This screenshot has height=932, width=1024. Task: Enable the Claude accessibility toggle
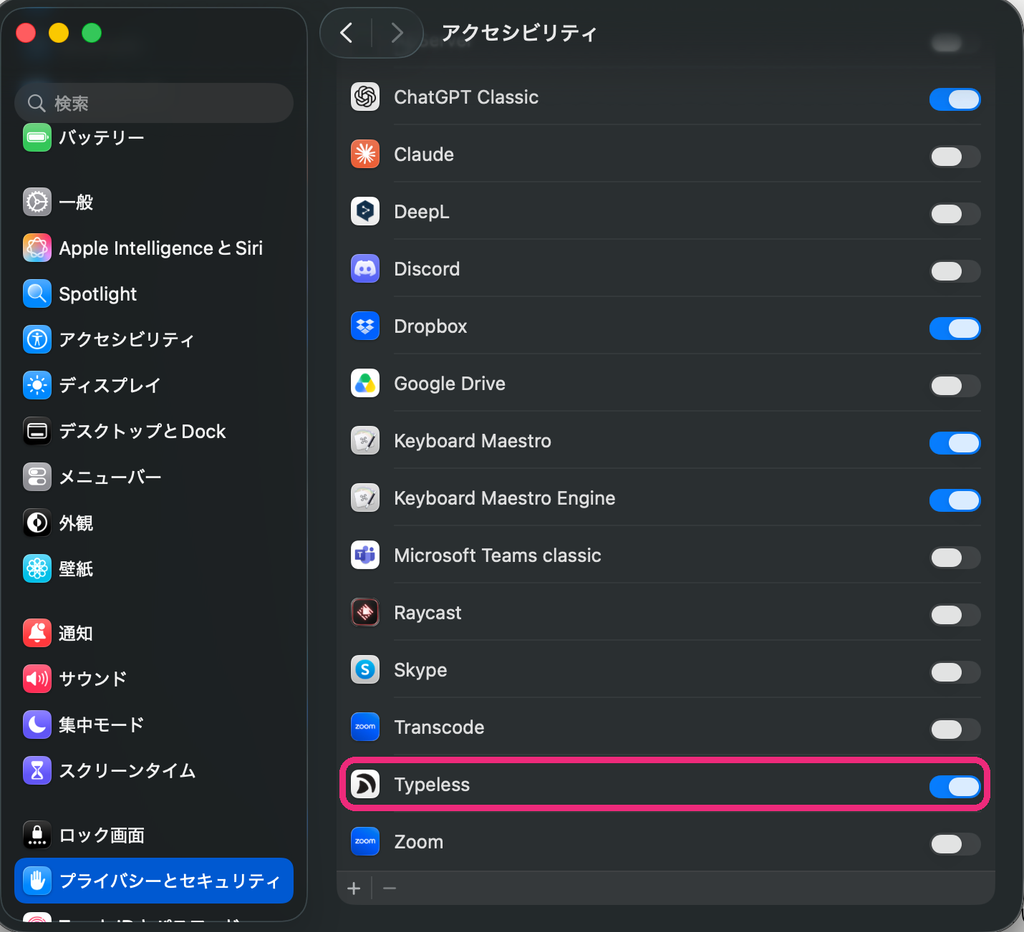coord(955,157)
